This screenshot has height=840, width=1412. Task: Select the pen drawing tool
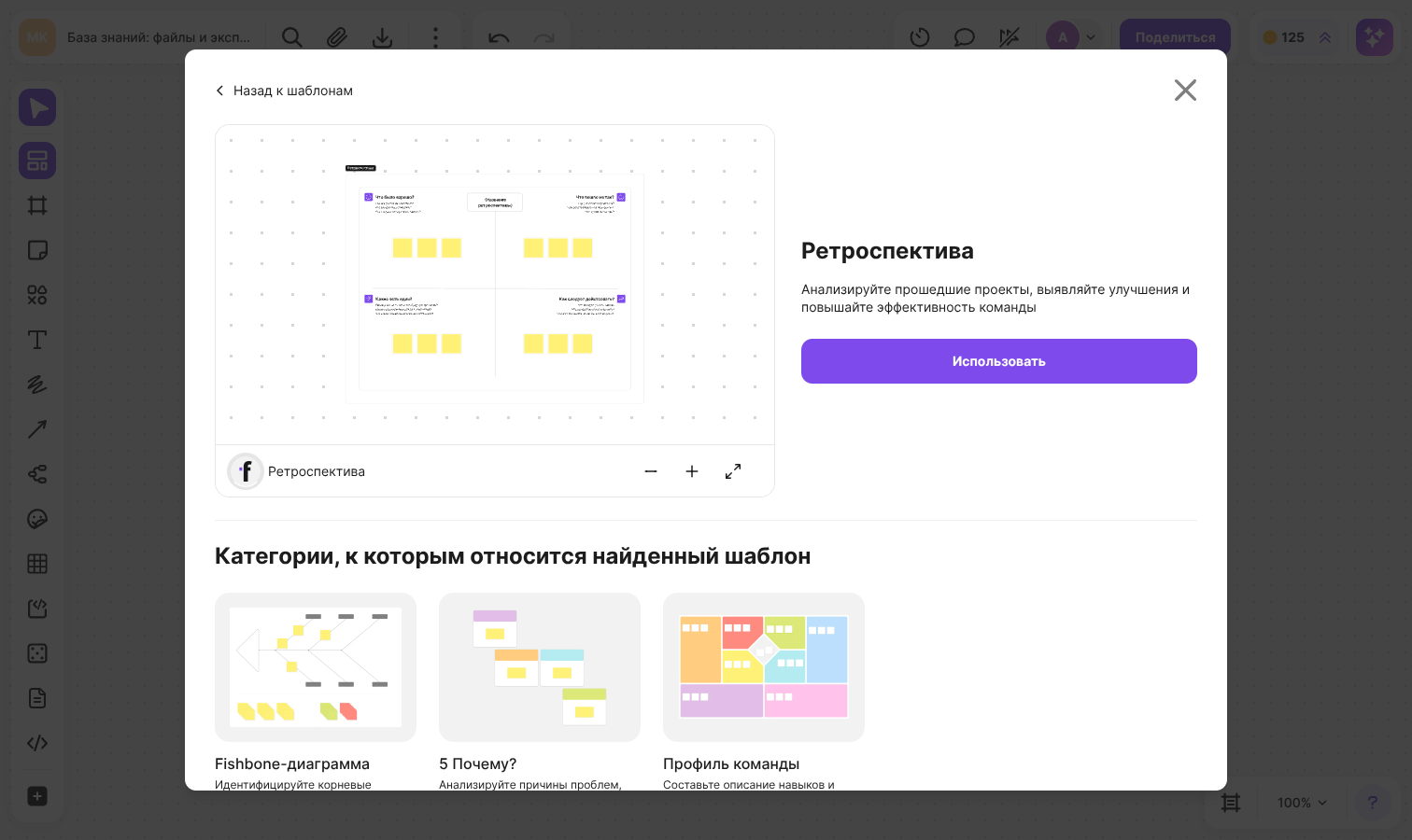click(x=37, y=385)
